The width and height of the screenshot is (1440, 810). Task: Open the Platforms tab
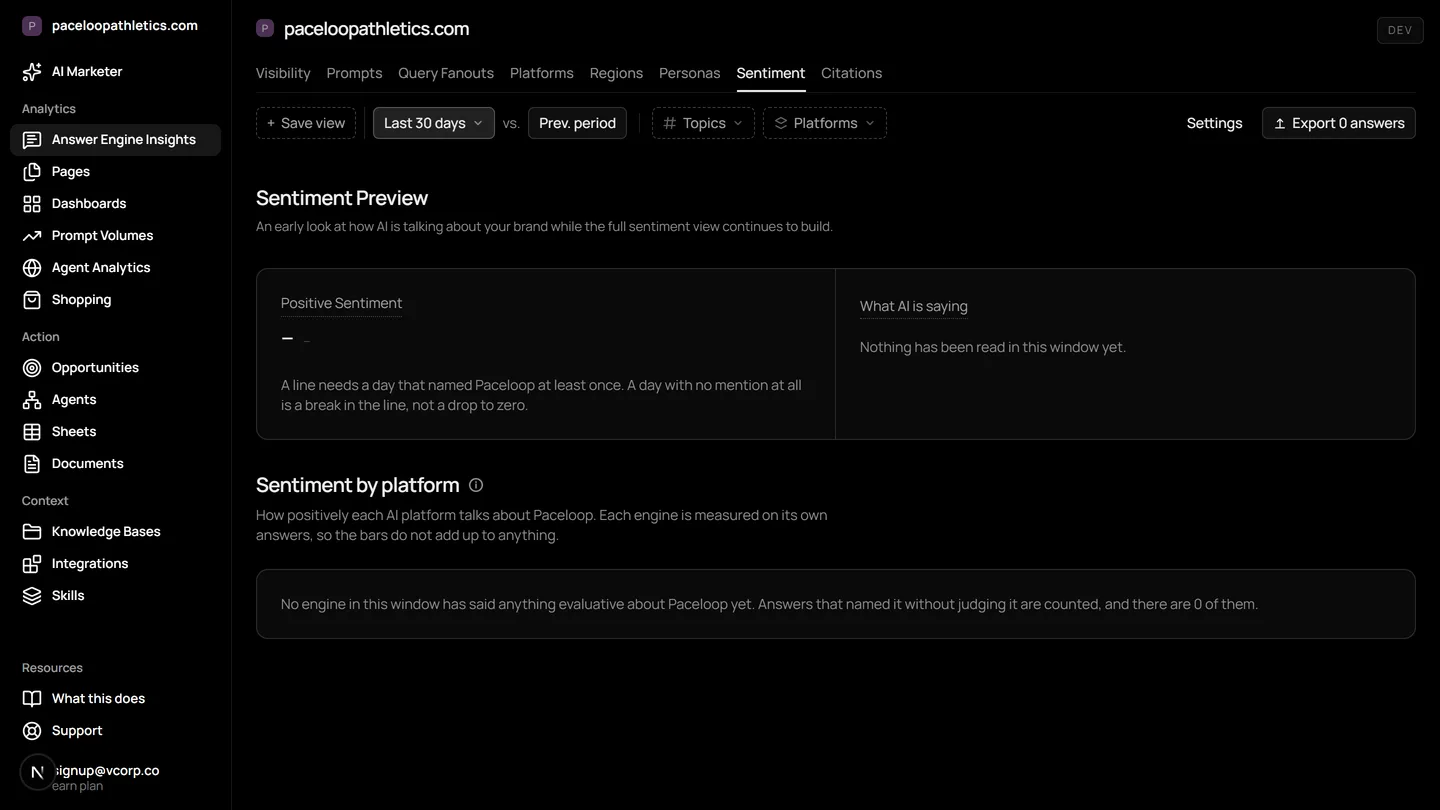coord(542,73)
